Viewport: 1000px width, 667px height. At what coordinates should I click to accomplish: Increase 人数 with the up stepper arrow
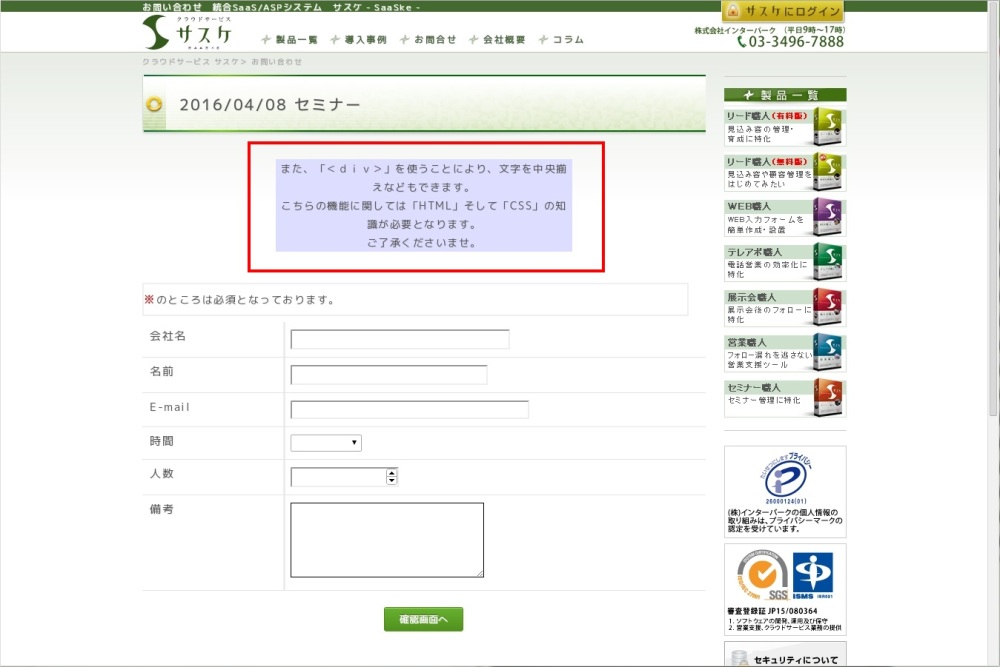click(391, 473)
